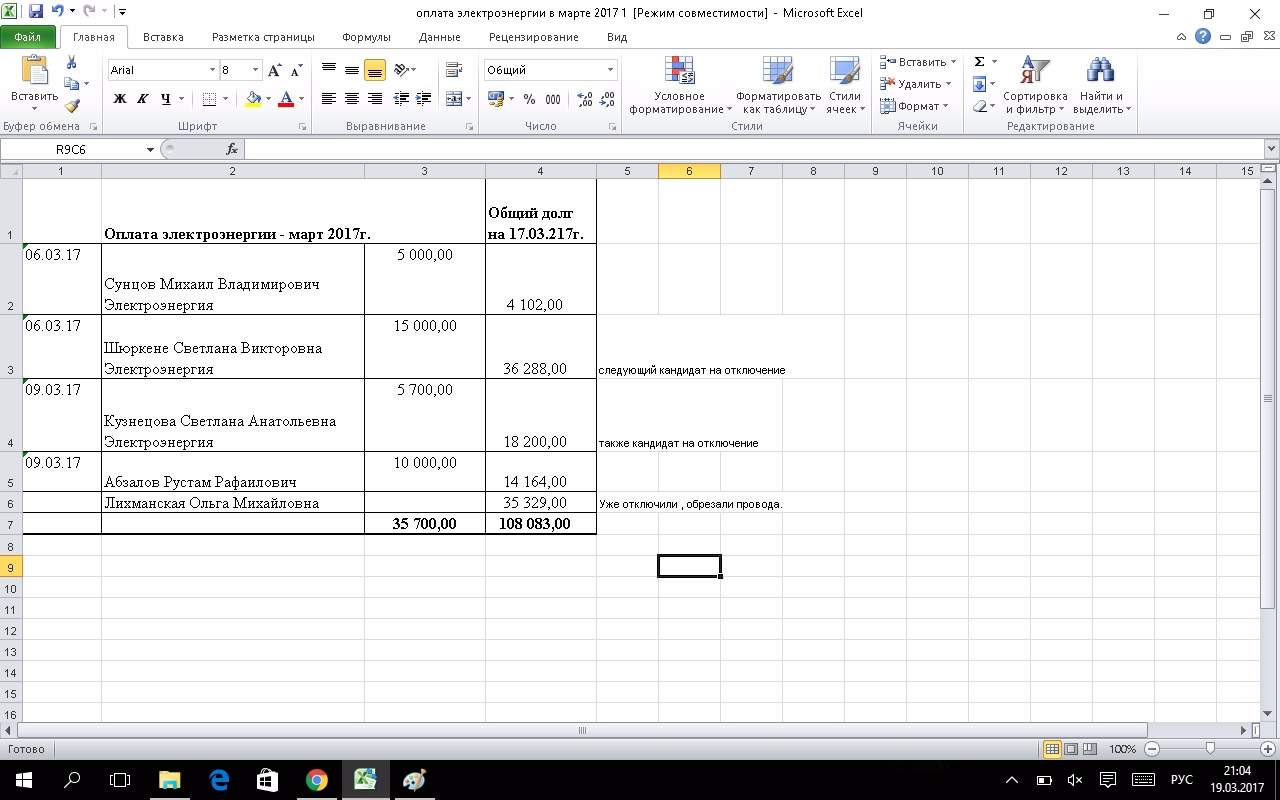Align text right

coord(375,99)
